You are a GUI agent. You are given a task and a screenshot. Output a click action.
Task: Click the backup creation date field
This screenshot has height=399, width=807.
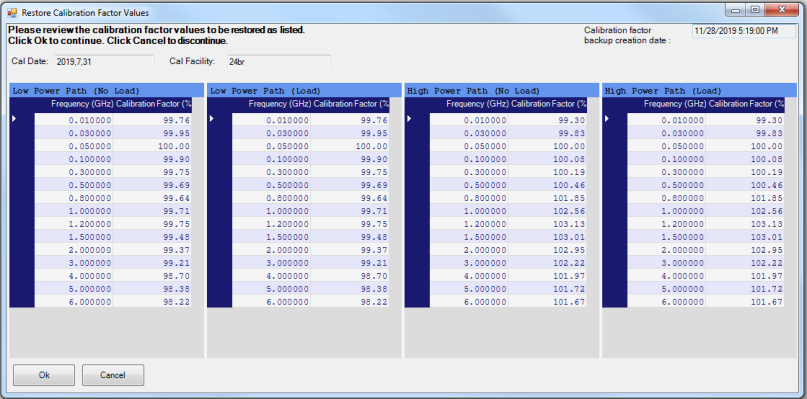[x=744, y=31]
